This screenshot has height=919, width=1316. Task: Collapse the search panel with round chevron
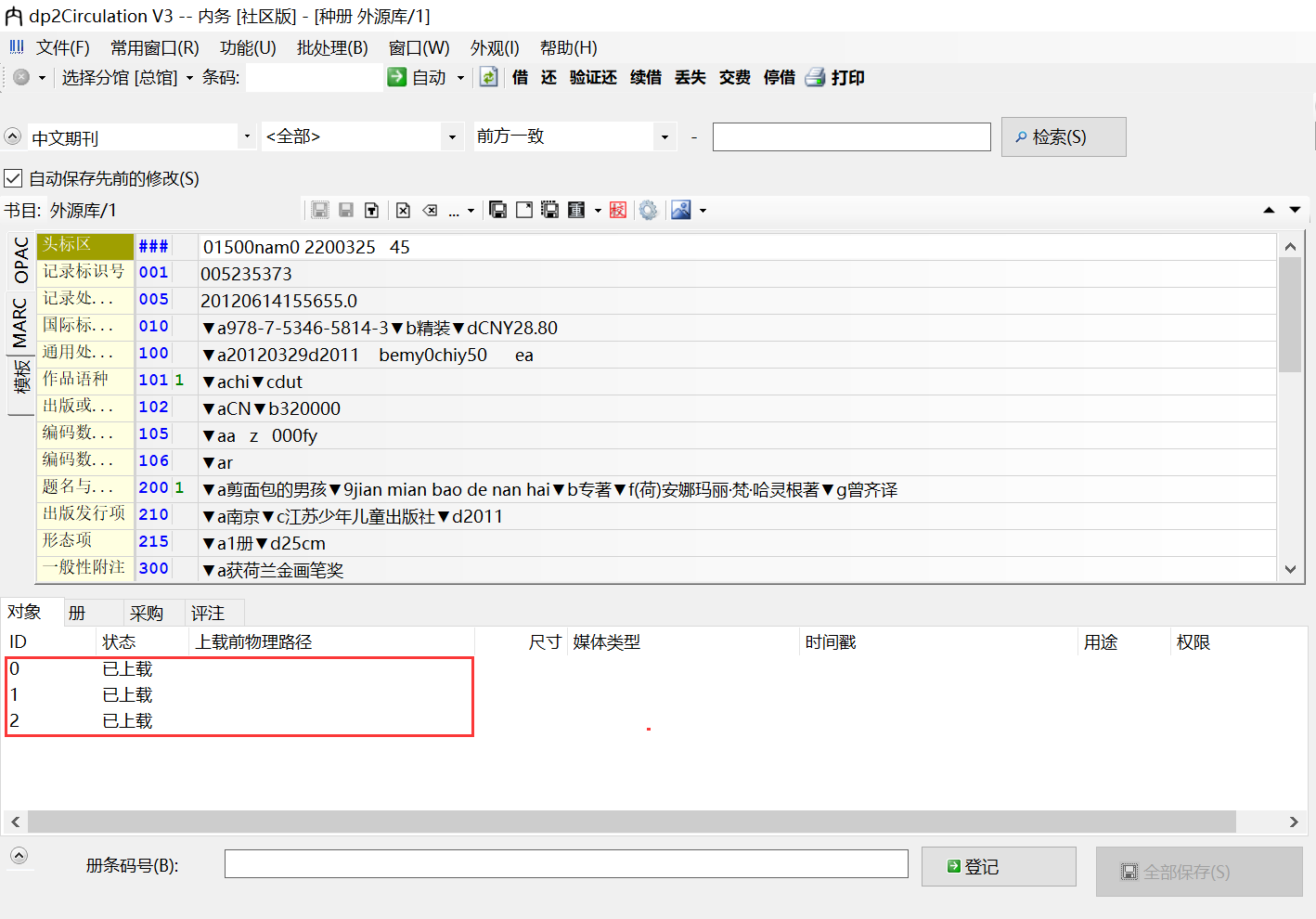coord(13,136)
